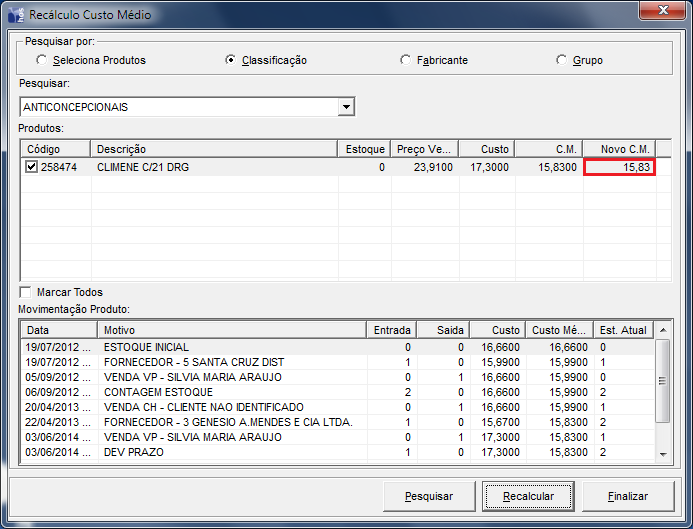Select the Grupo radio button
The height and width of the screenshot is (529, 693).
562,60
